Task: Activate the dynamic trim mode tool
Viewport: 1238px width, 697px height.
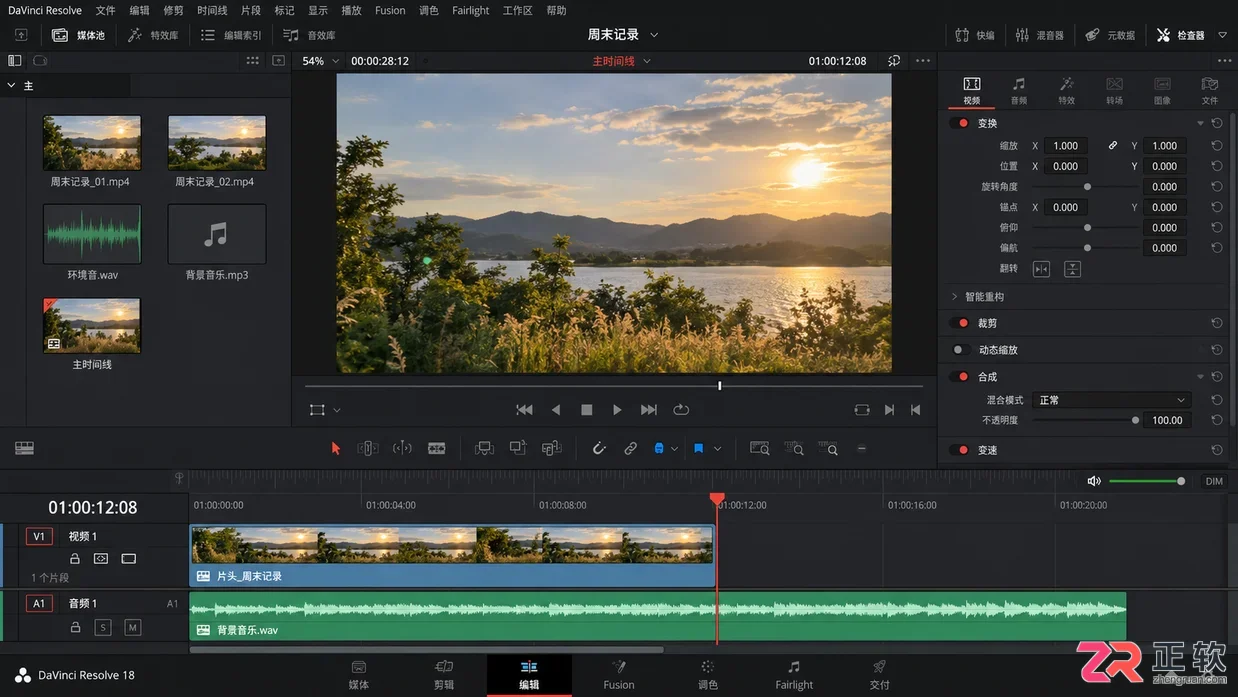Action: click(x=402, y=449)
